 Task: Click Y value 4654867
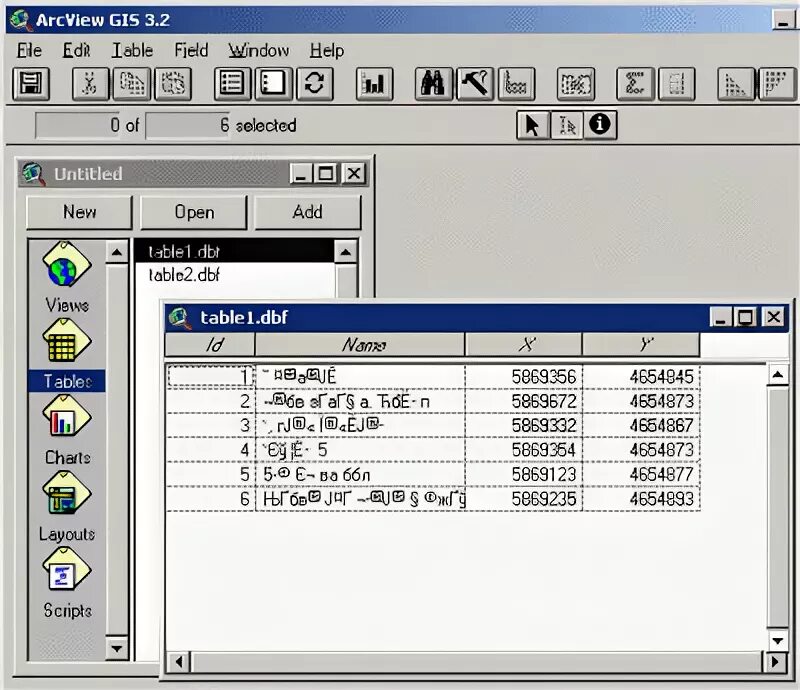tap(661, 426)
